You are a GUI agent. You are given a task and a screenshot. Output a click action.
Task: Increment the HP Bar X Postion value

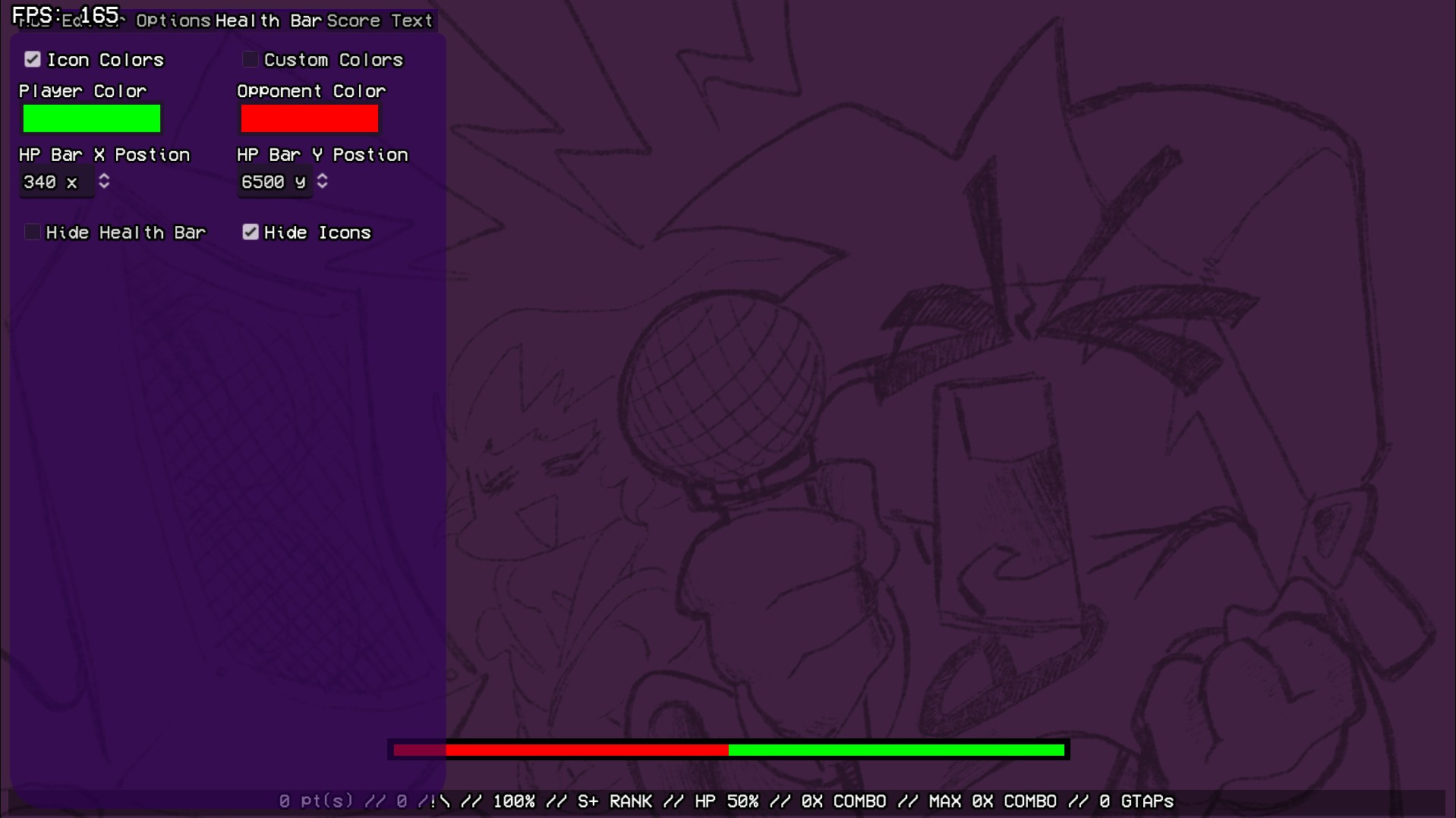[x=104, y=177]
